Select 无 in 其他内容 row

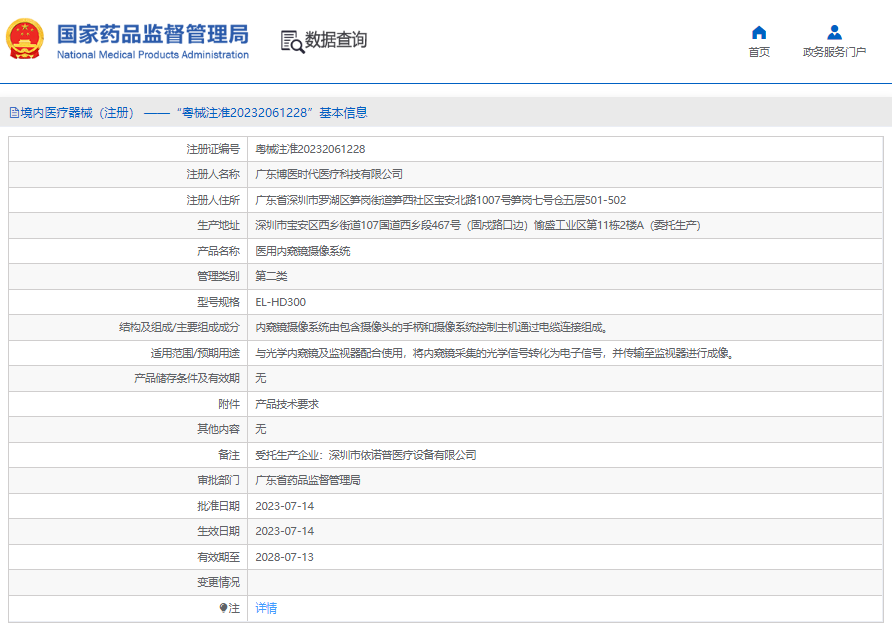click(261, 429)
